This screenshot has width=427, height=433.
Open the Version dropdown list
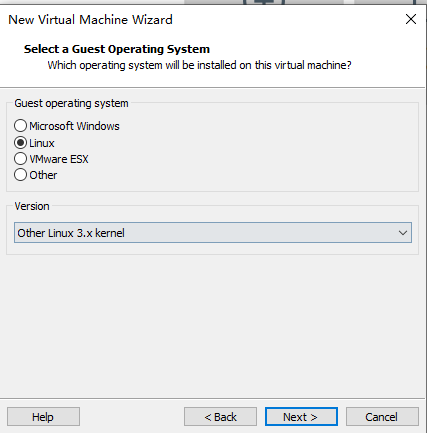click(x=213, y=233)
